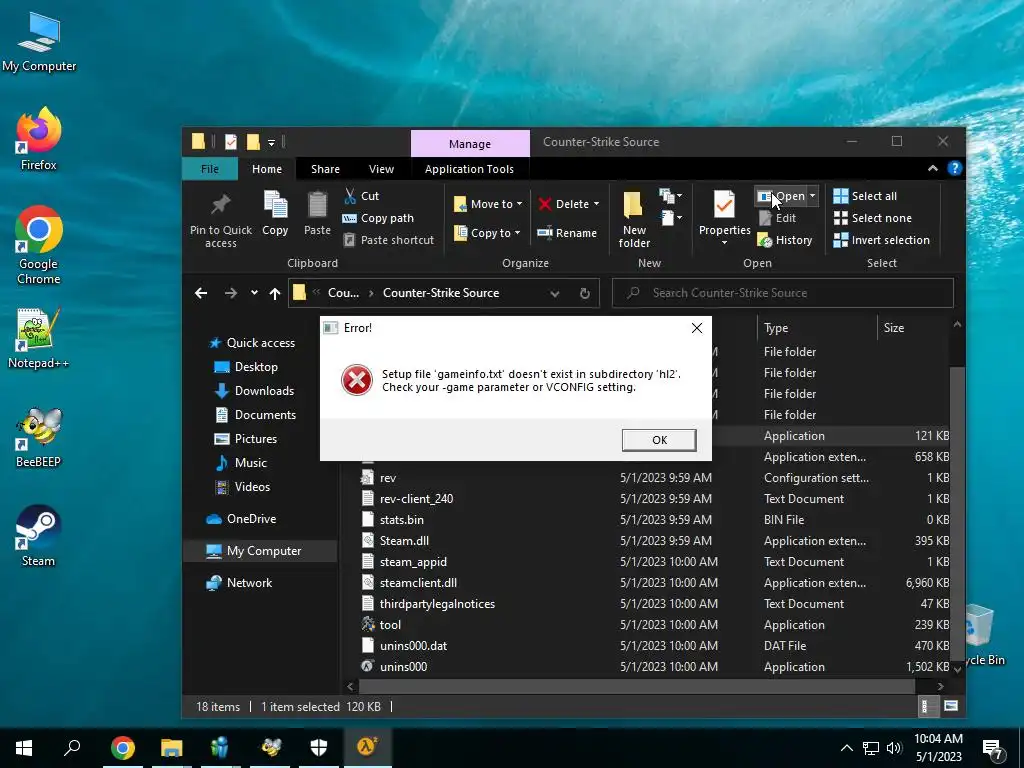1024x768 pixels.
Task: Click the Size column header
Action: click(913, 328)
